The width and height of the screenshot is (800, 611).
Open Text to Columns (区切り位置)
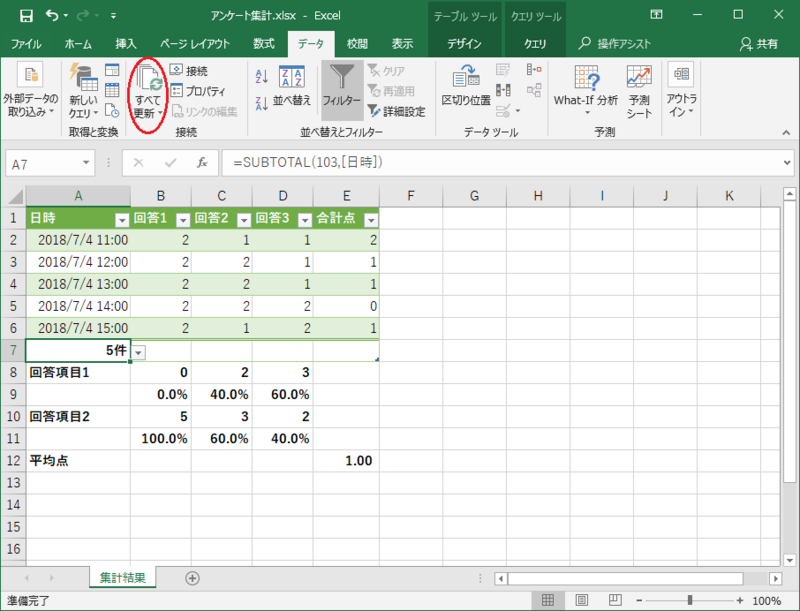click(x=466, y=86)
